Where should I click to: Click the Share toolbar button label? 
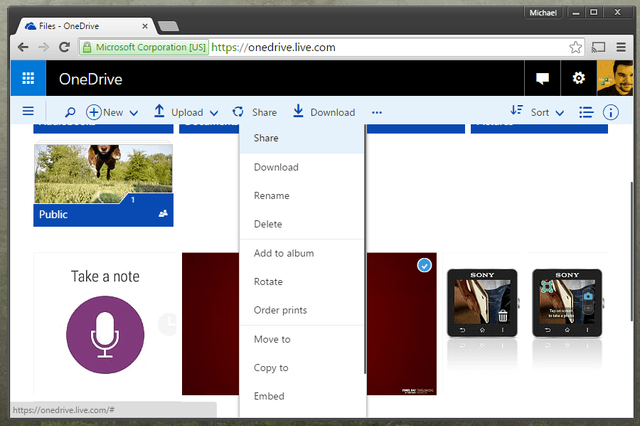pyautogui.click(x=264, y=113)
